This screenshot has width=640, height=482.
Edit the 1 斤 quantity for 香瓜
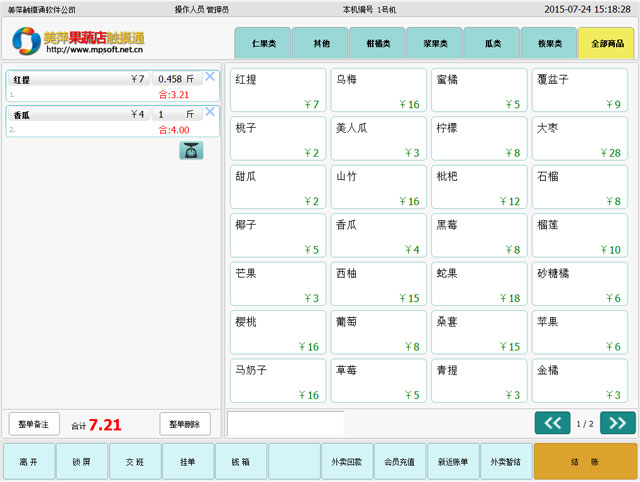tap(176, 114)
